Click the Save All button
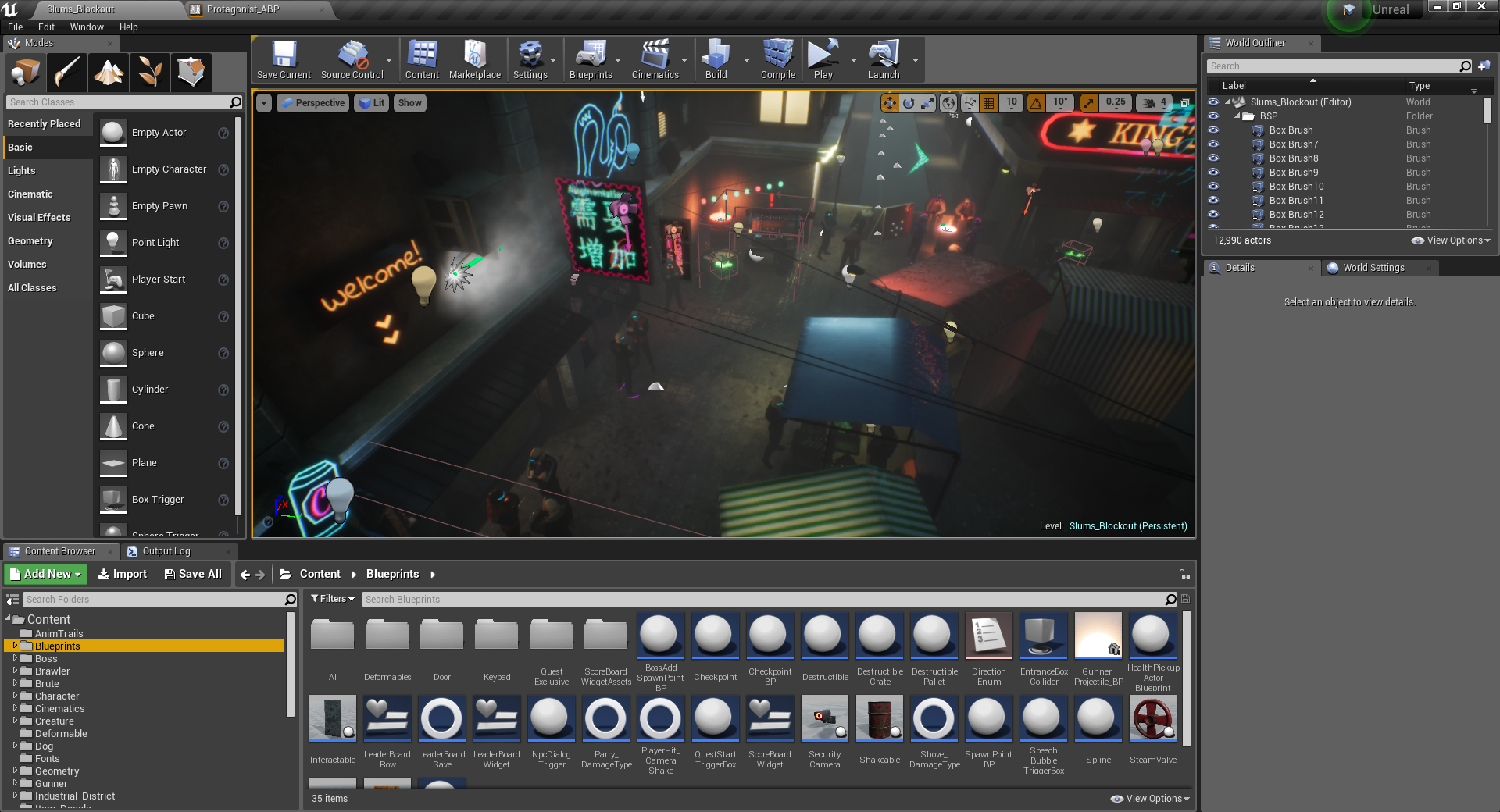 coord(193,574)
